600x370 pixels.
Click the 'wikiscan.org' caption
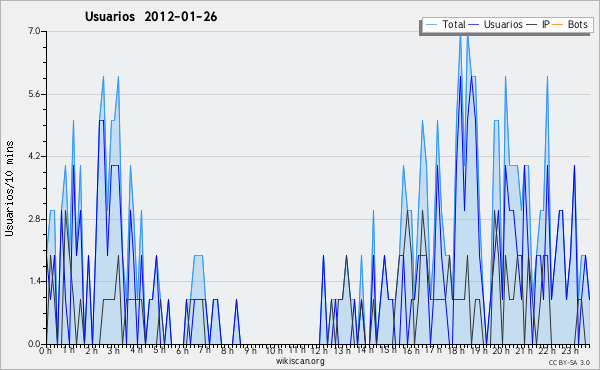tap(300, 361)
